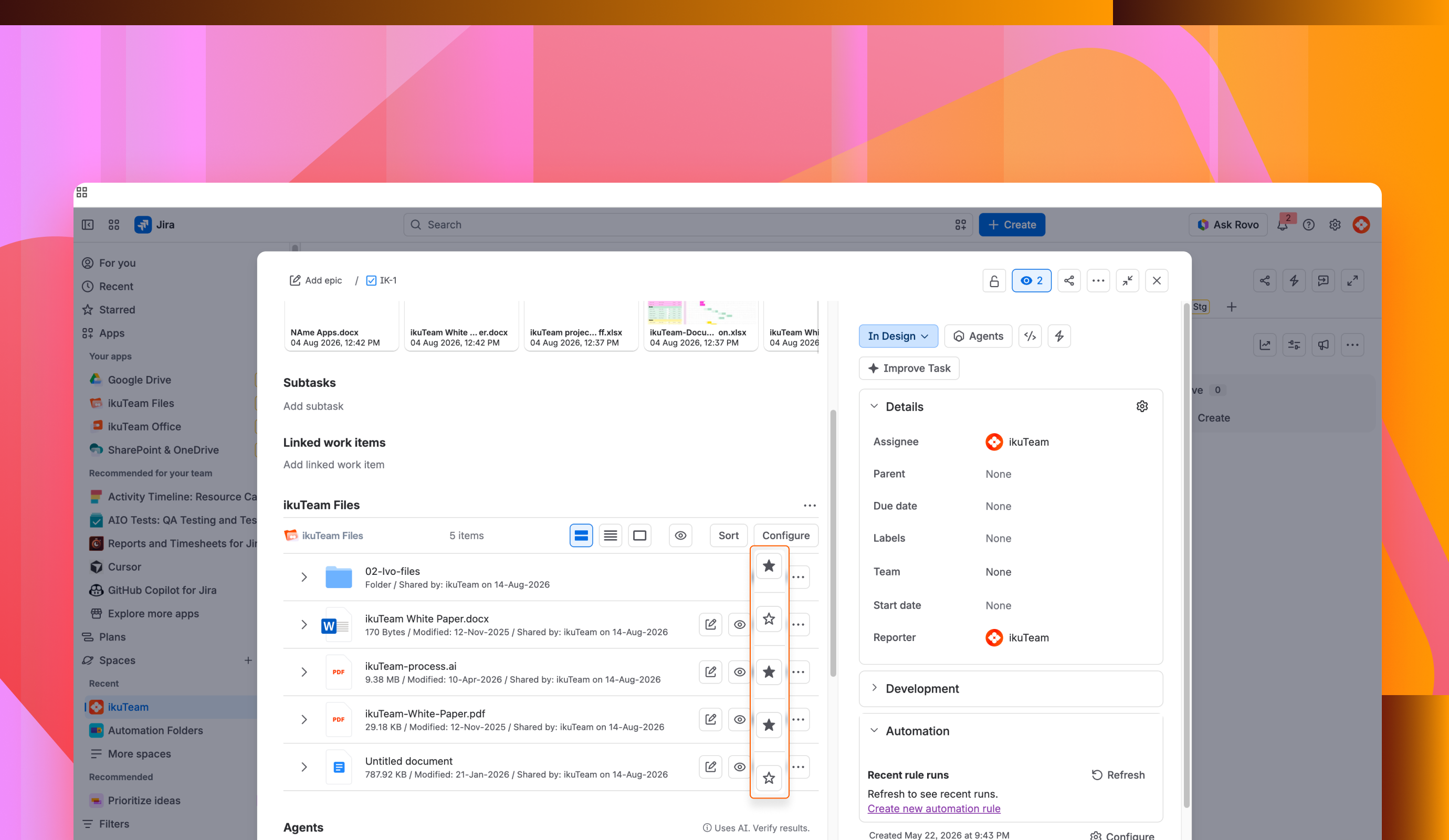The height and width of the screenshot is (840, 1449).
Task: Toggle the watchers eye button showing 2
Action: (1032, 280)
